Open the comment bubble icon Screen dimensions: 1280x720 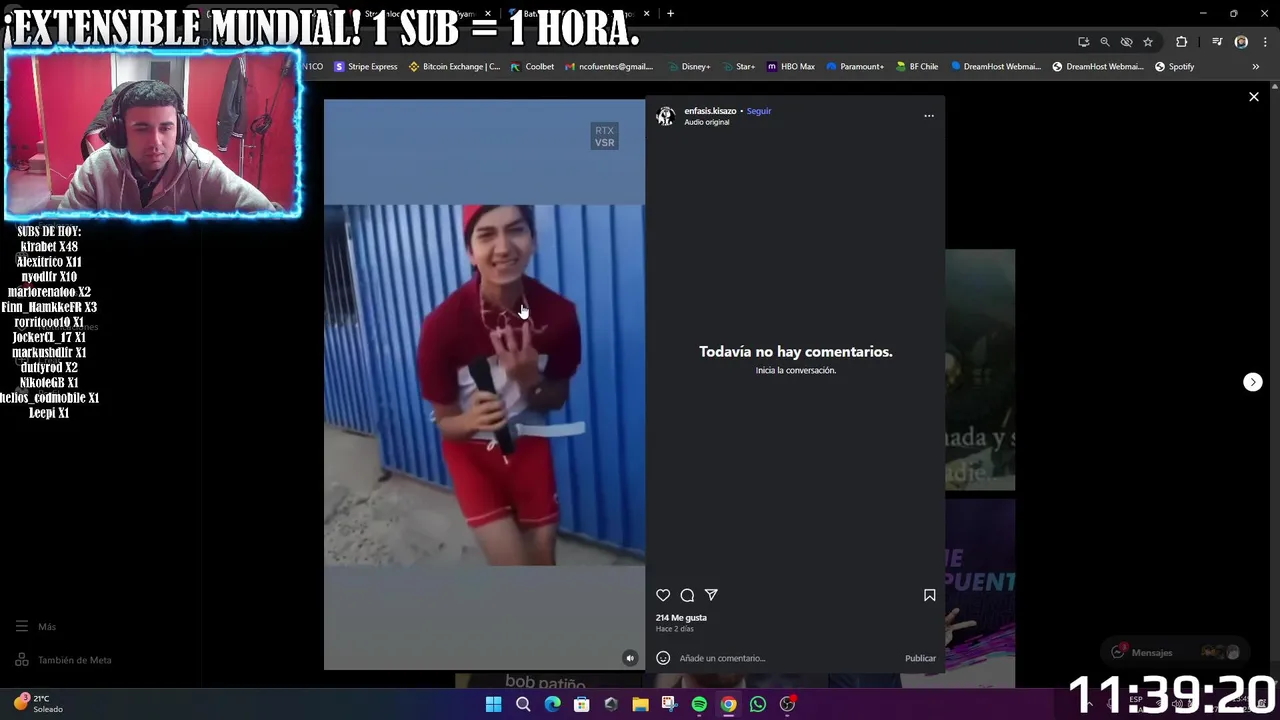687,595
